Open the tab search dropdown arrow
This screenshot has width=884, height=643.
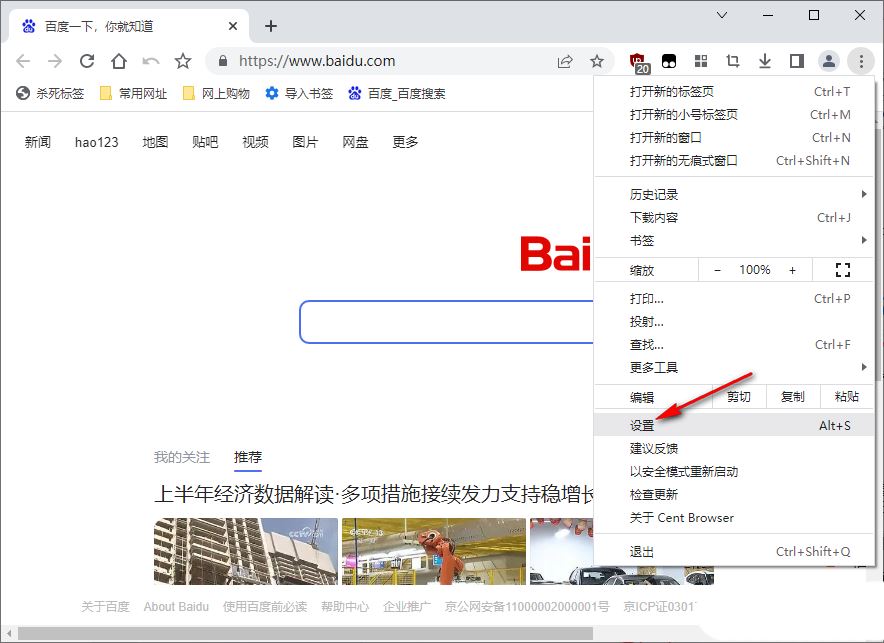point(724,15)
